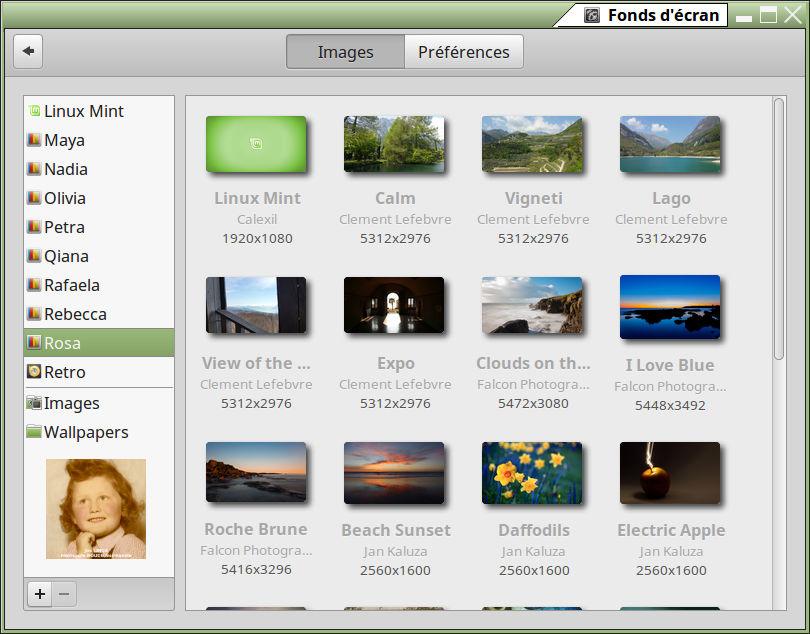810x634 pixels.
Task: Choose the Qiana collection in list
Action: tap(99, 256)
